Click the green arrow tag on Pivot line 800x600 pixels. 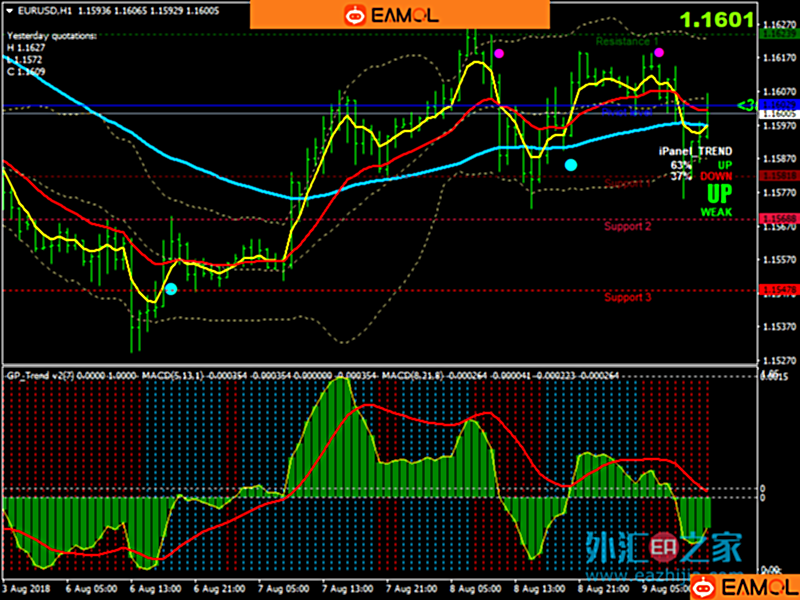[x=747, y=106]
